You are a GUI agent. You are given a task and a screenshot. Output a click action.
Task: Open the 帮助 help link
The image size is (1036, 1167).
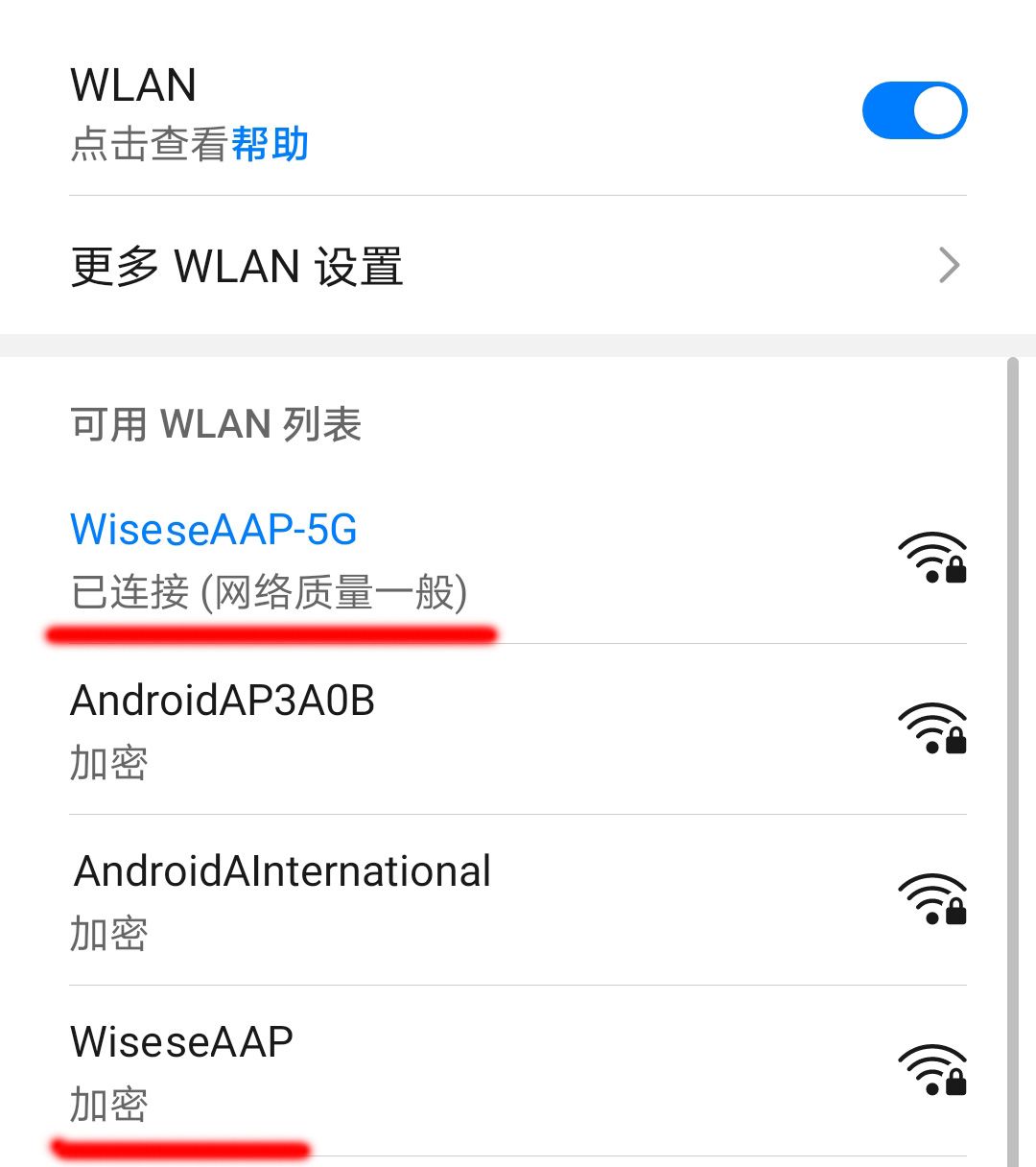click(x=270, y=145)
